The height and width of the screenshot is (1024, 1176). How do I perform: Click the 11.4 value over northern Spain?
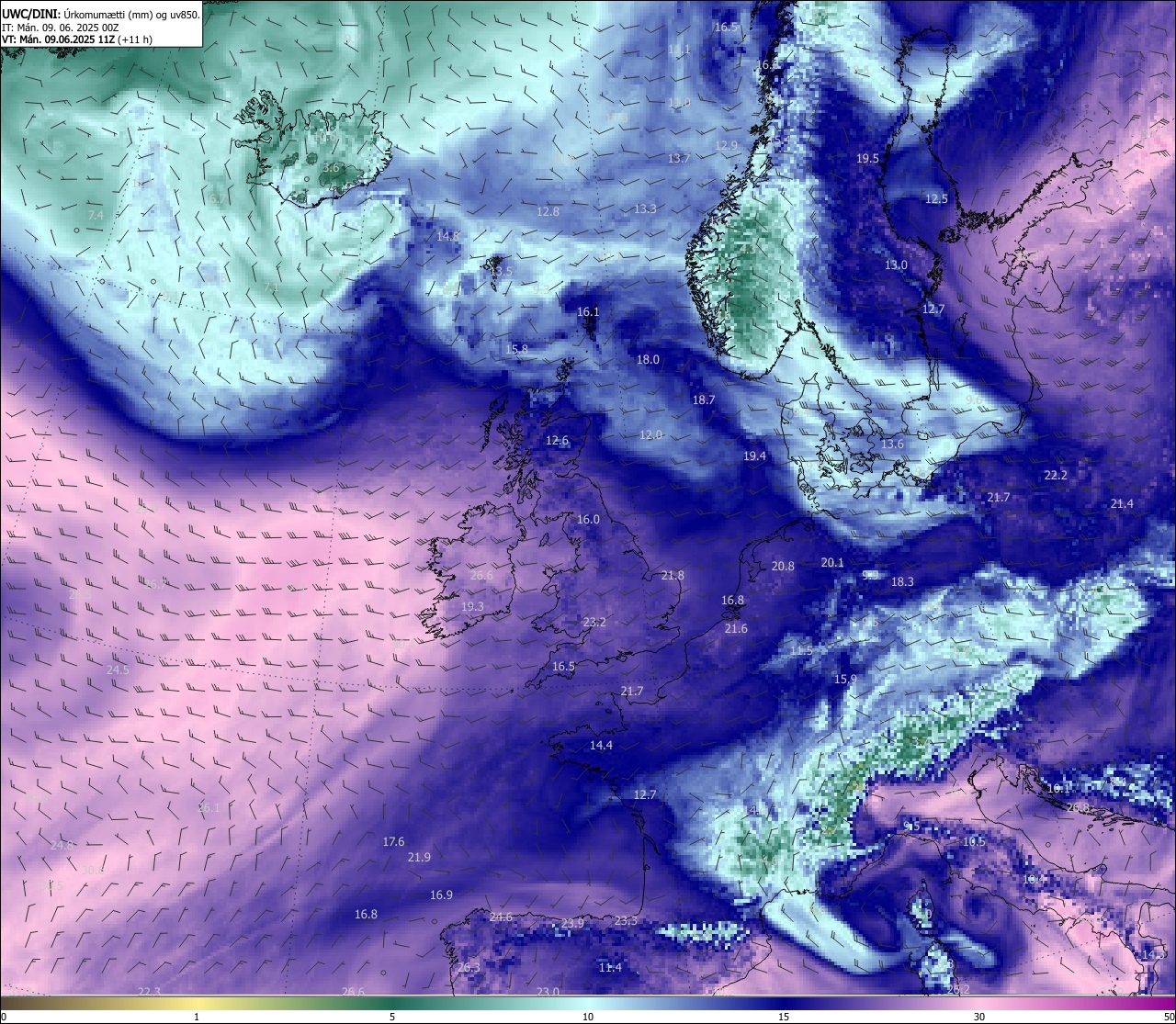click(610, 968)
